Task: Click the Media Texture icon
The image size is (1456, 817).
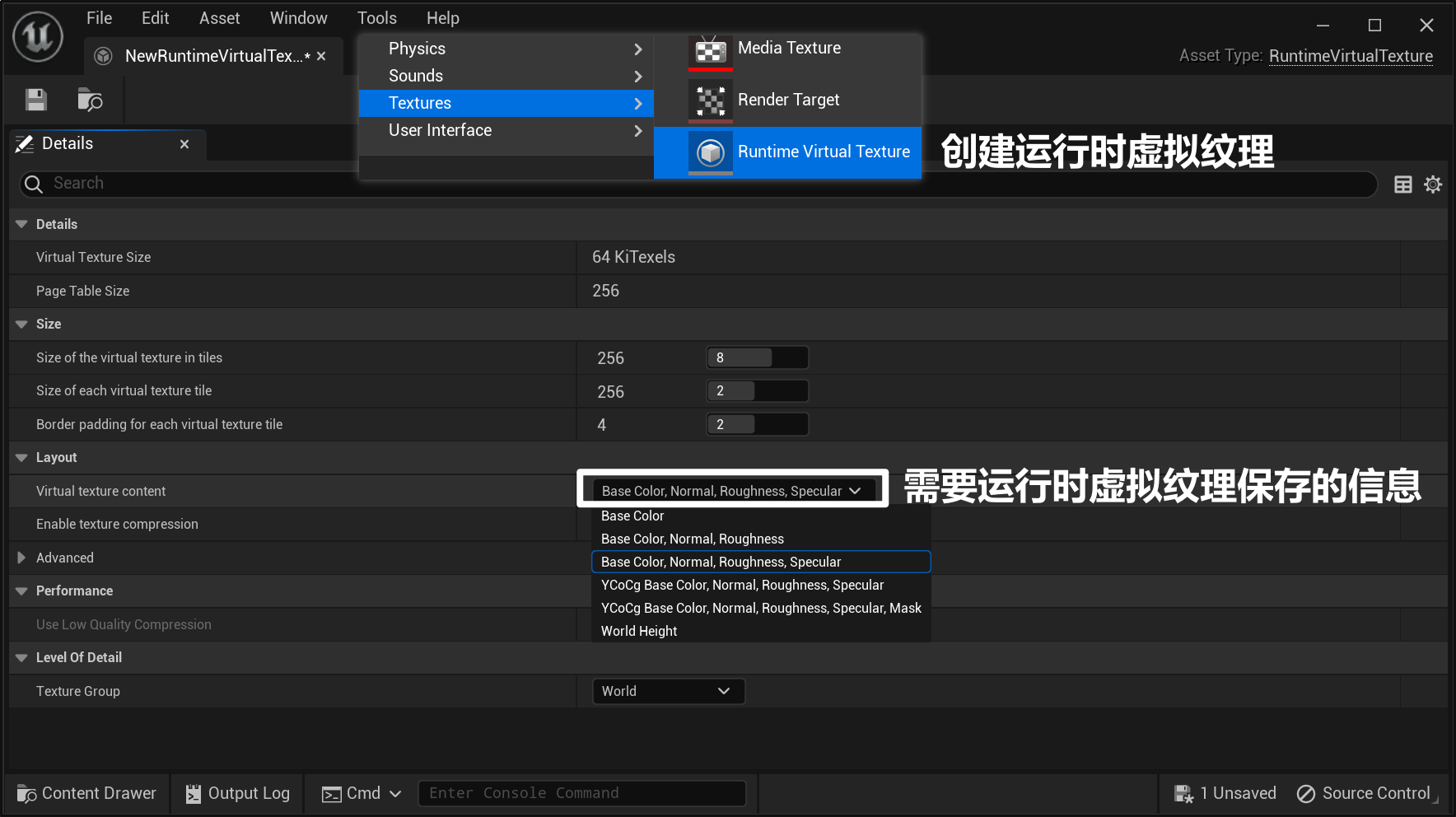Action: click(710, 52)
